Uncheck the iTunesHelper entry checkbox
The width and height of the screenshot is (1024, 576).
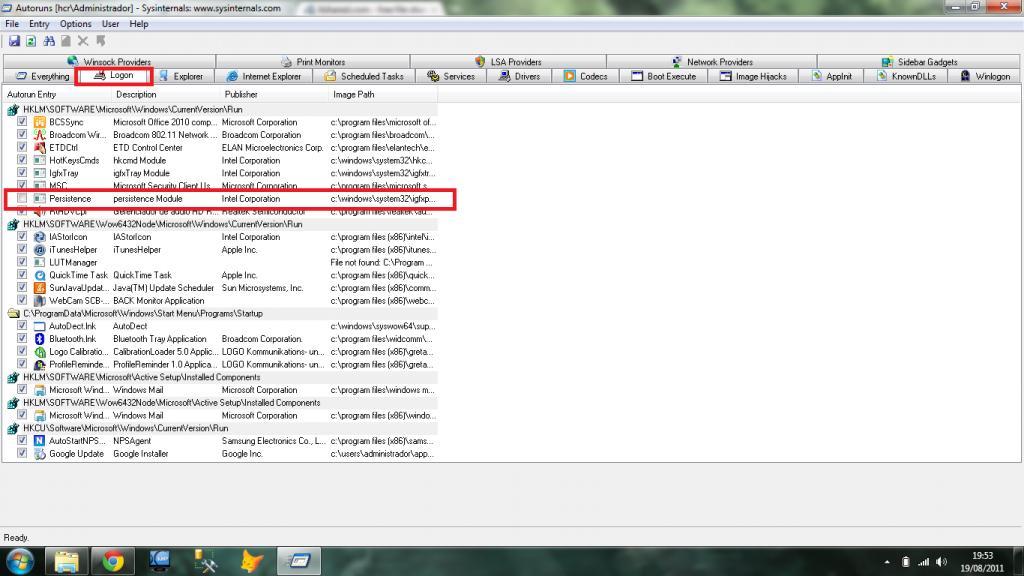pyautogui.click(x=22, y=249)
